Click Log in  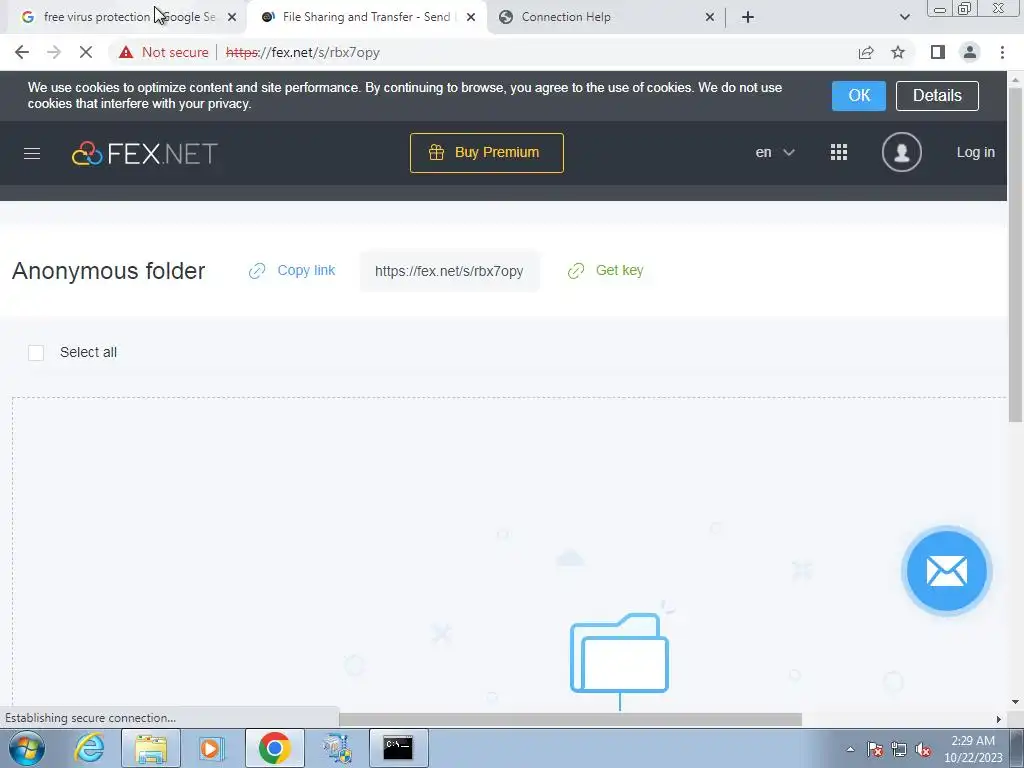[x=976, y=152]
